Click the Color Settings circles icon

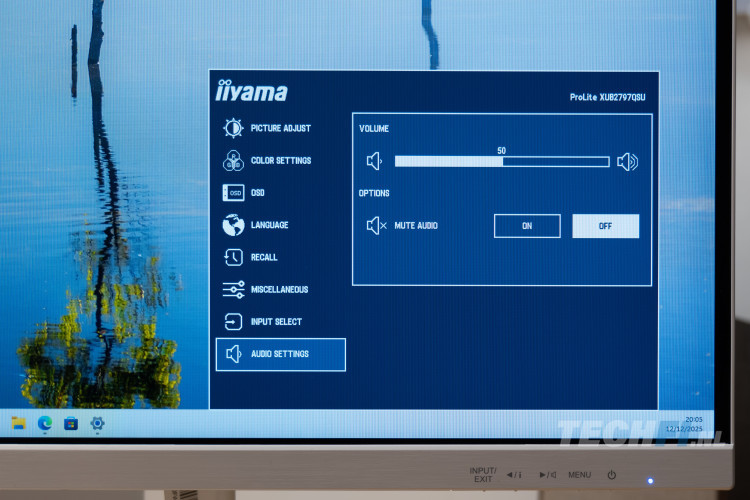tap(233, 160)
